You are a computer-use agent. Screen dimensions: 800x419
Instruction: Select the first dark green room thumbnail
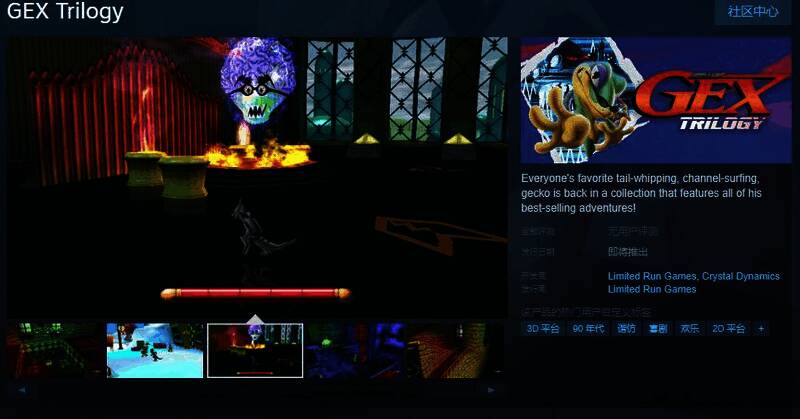coord(53,350)
